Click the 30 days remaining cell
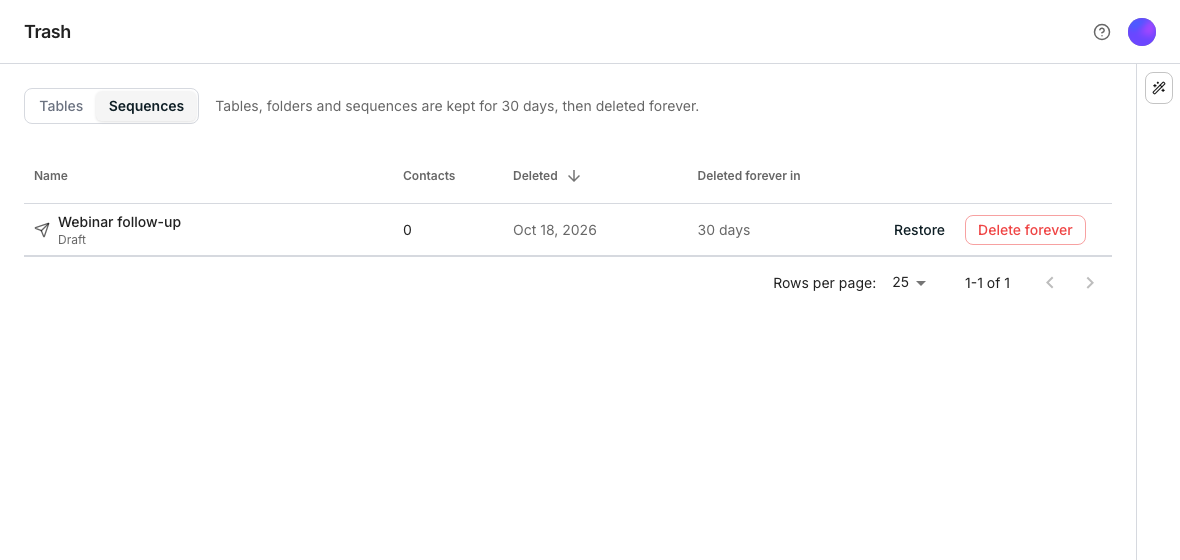The height and width of the screenshot is (560, 1180). [724, 230]
